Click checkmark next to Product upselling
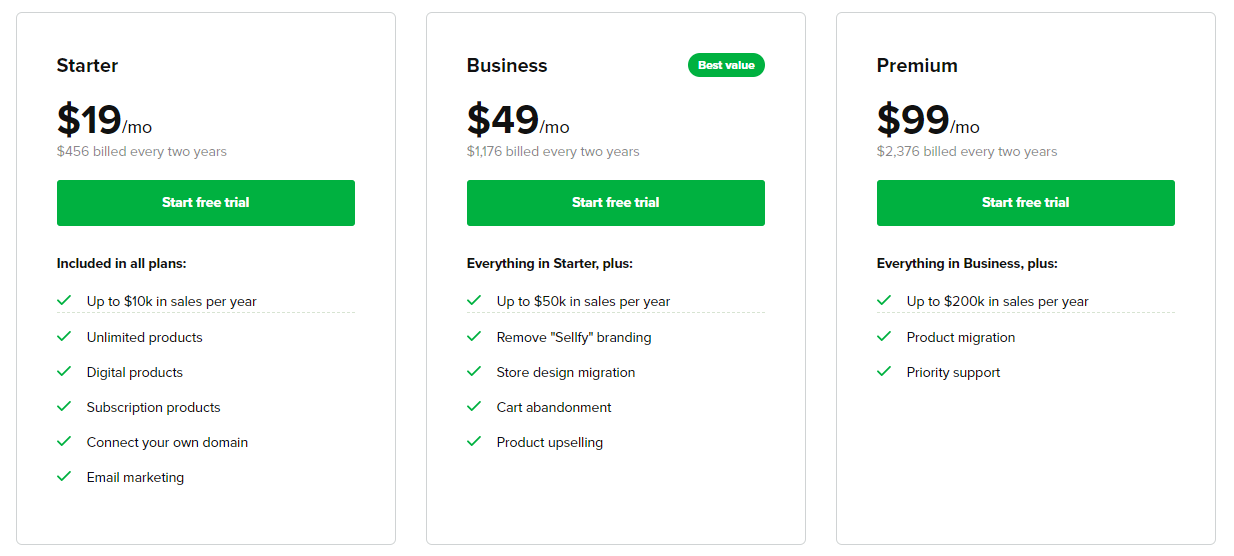 pos(474,441)
